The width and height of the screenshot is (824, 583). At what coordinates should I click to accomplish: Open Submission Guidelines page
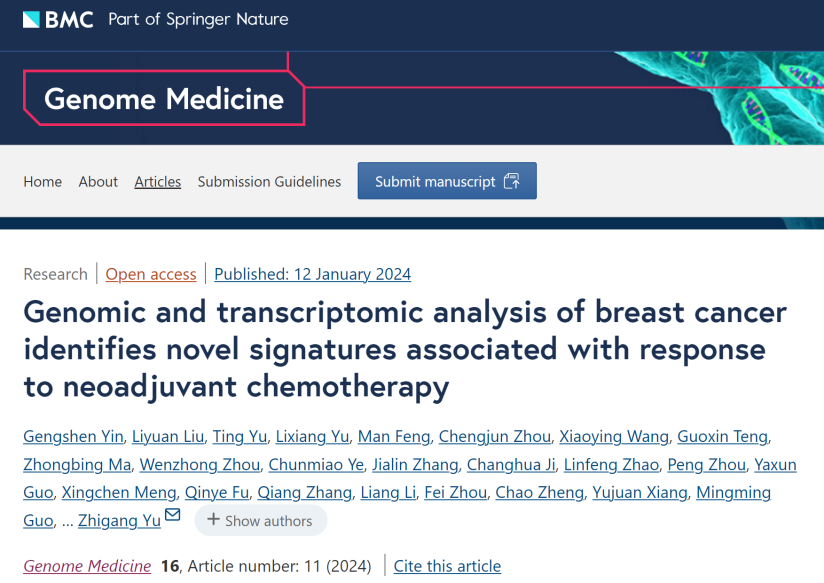pyautogui.click(x=269, y=181)
